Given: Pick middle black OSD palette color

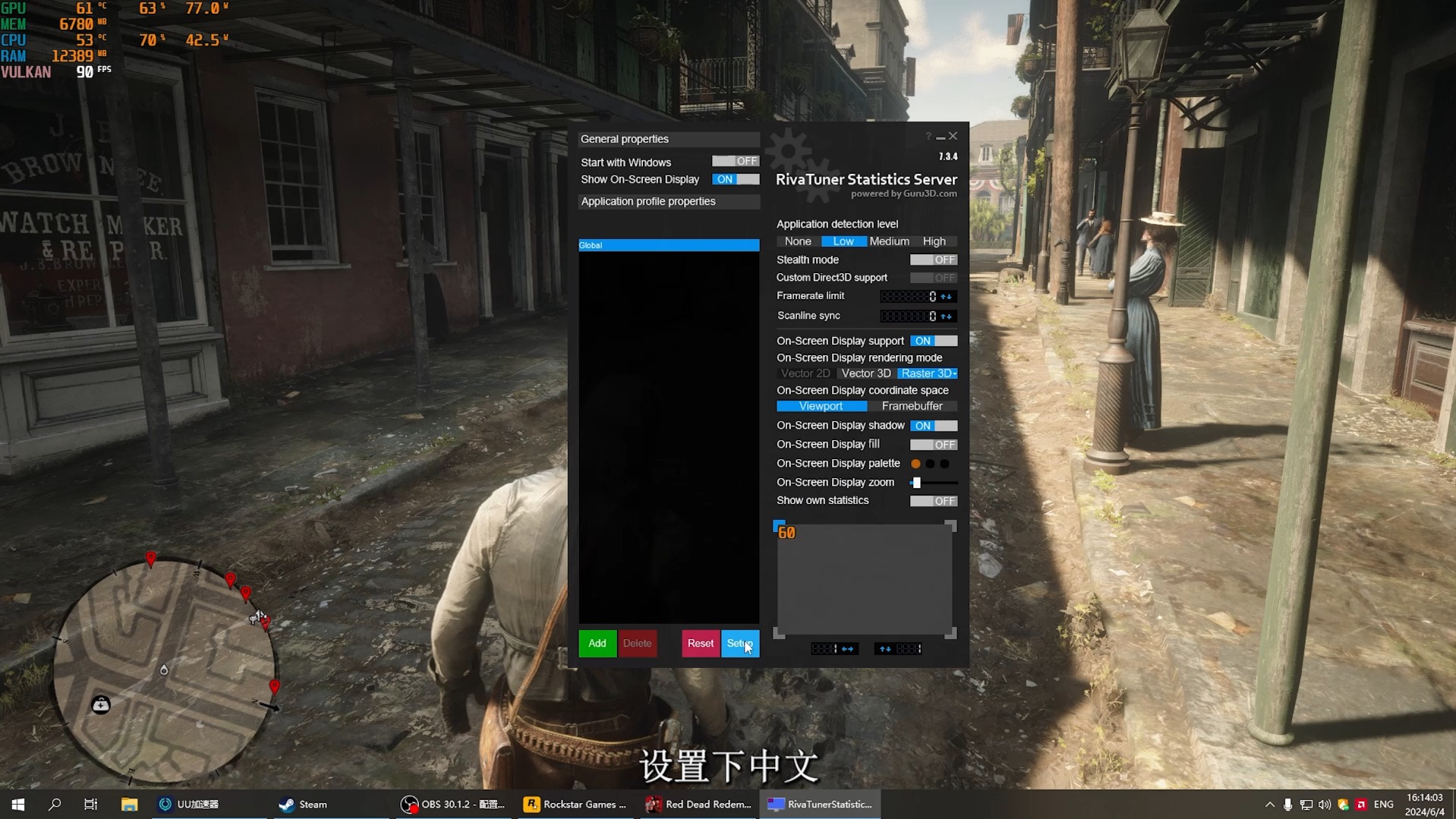Looking at the screenshot, I should [x=930, y=464].
